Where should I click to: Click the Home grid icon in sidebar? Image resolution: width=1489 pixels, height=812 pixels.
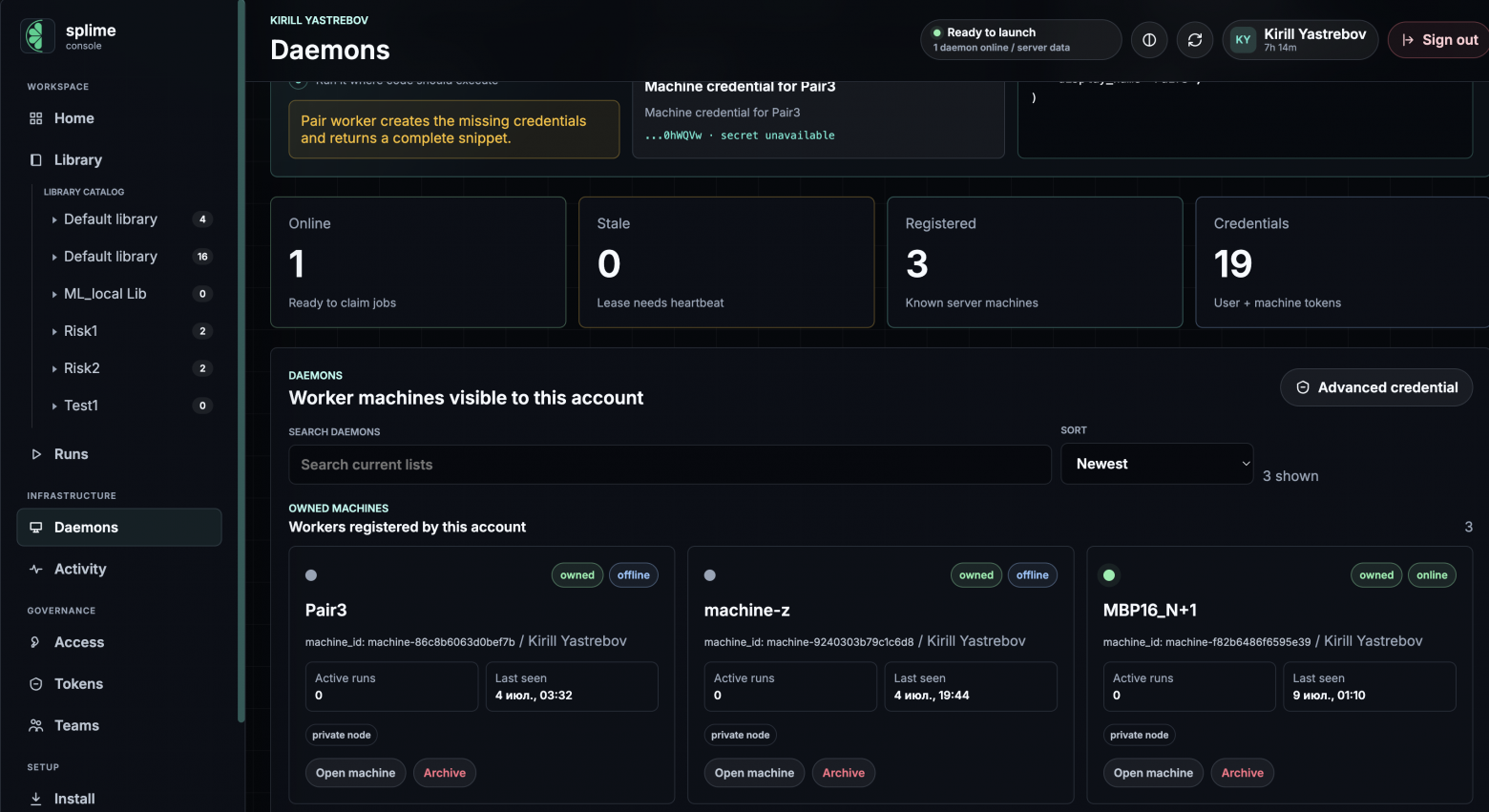click(36, 118)
